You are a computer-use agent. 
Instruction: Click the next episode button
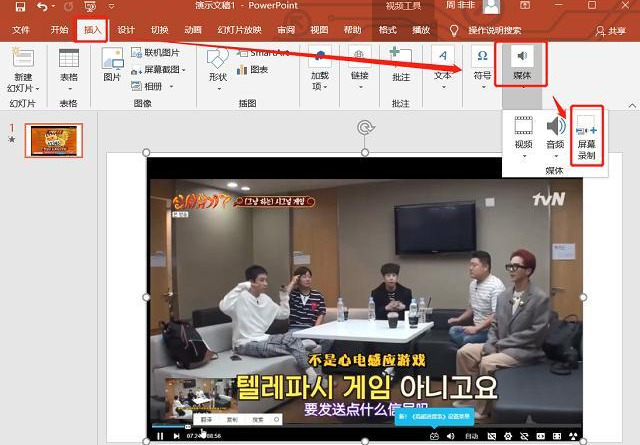176,436
